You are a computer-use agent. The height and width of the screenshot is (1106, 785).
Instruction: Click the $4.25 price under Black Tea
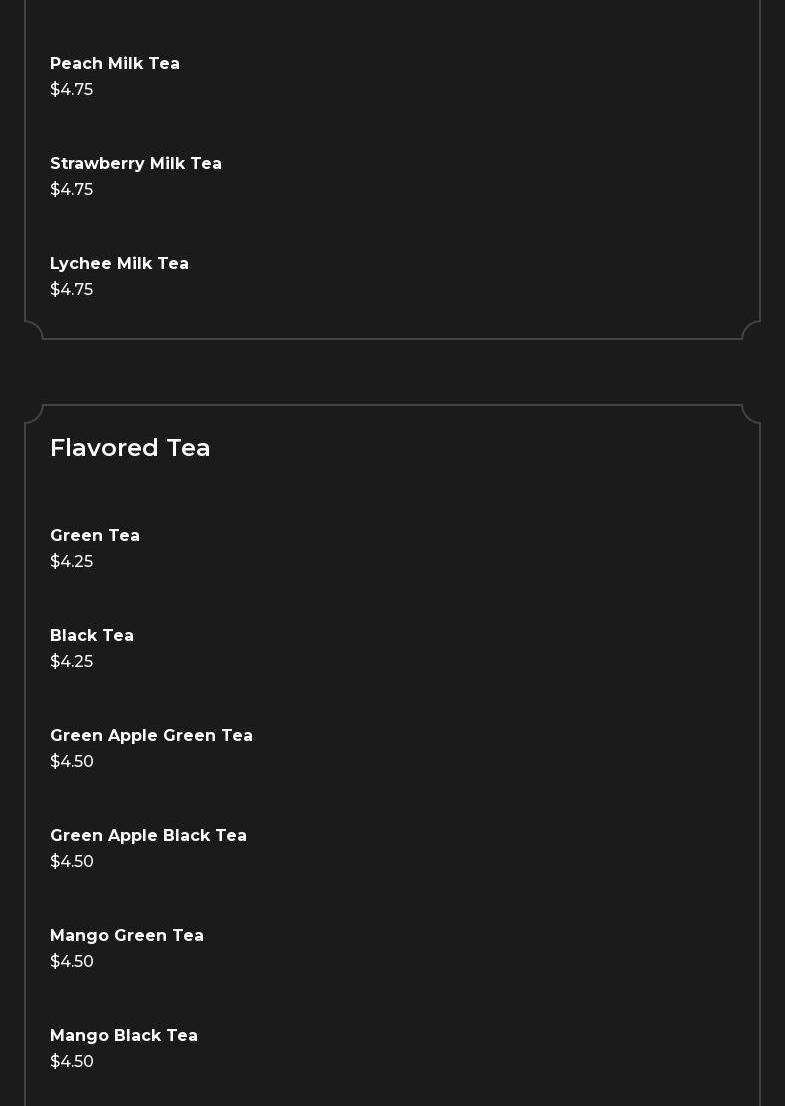click(72, 662)
